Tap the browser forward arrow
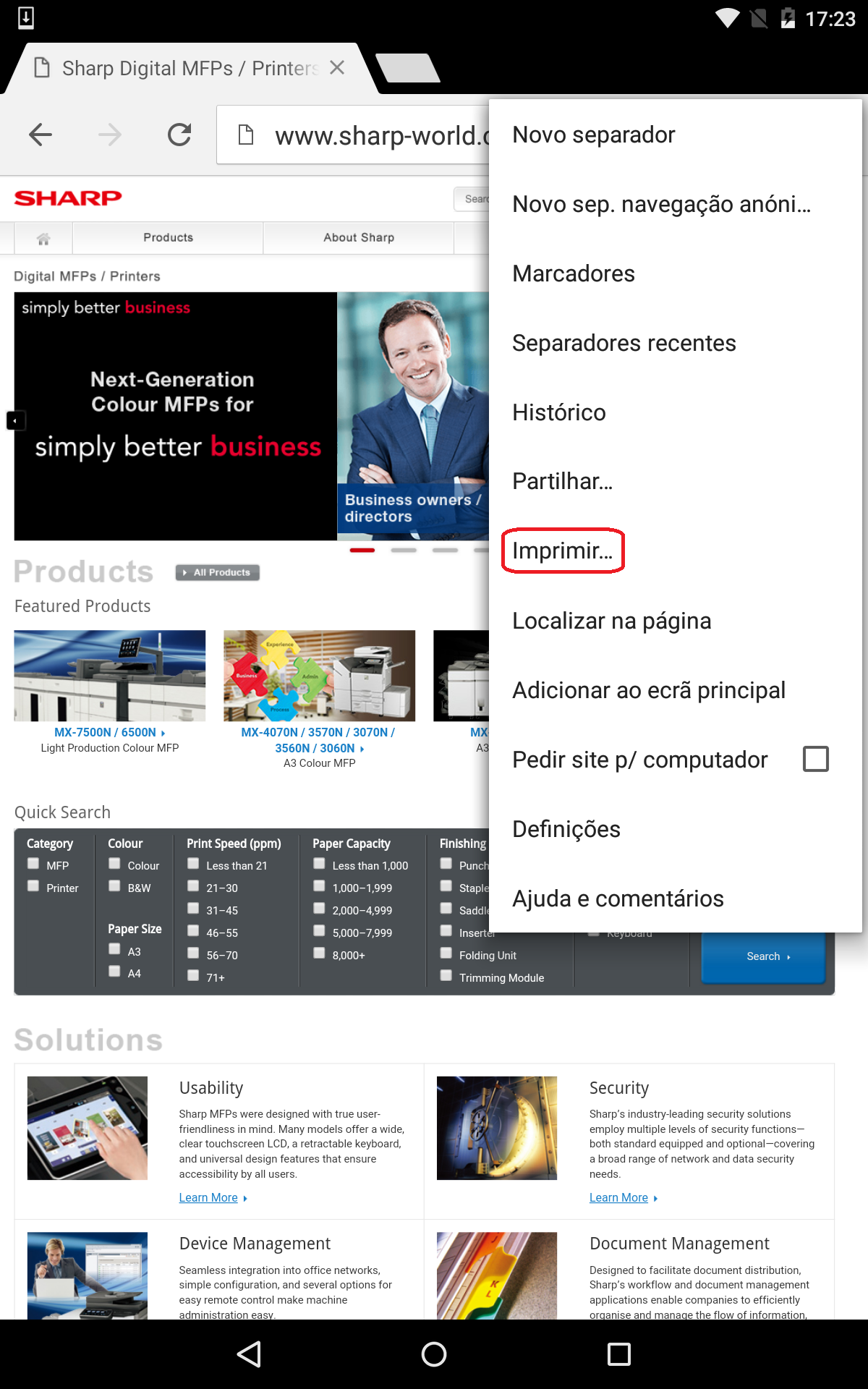 [x=110, y=135]
